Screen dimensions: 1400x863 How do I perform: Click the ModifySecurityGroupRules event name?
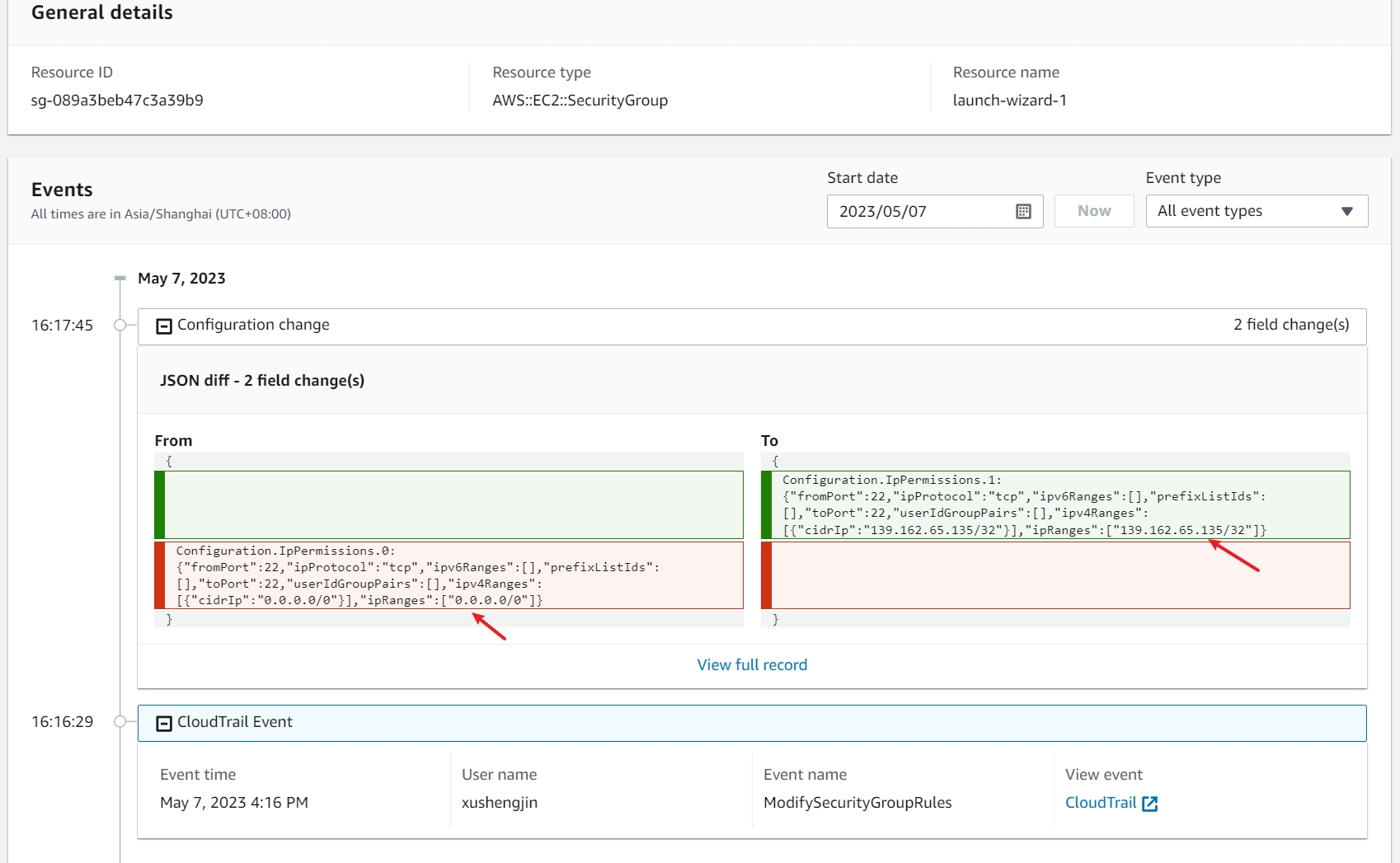coord(857,803)
